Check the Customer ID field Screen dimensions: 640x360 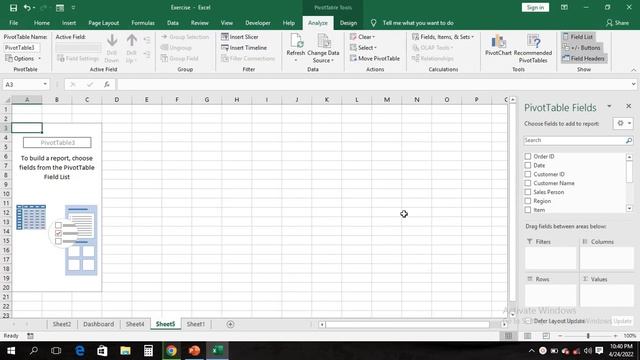point(528,174)
